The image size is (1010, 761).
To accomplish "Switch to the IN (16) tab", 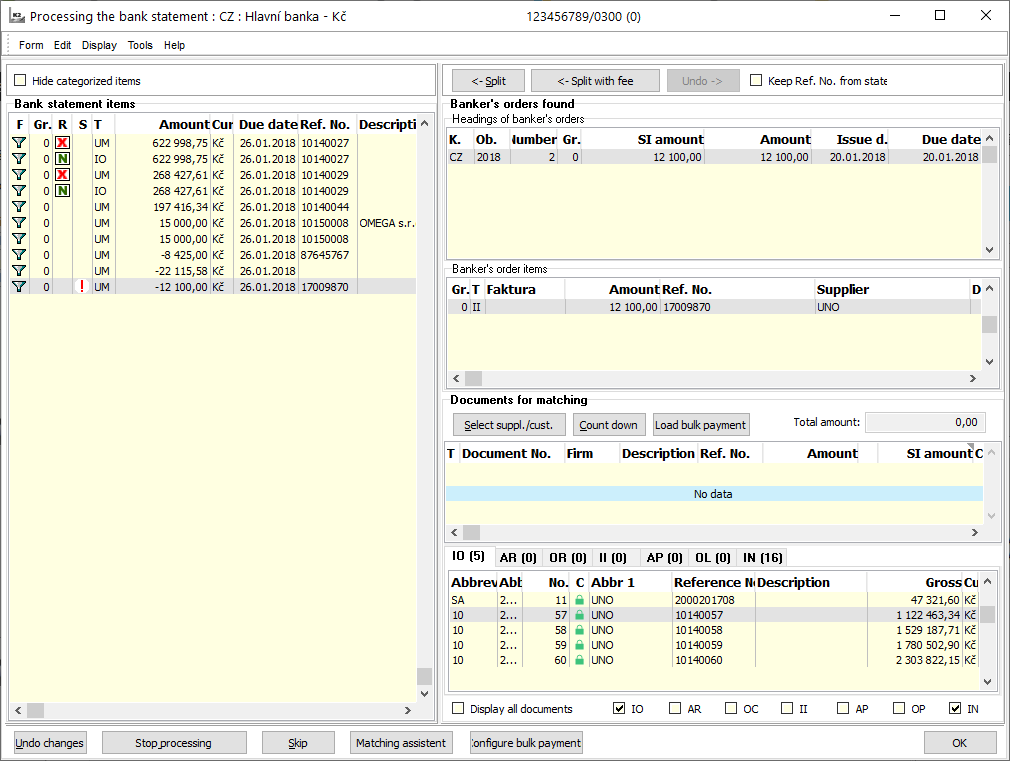I will 762,557.
